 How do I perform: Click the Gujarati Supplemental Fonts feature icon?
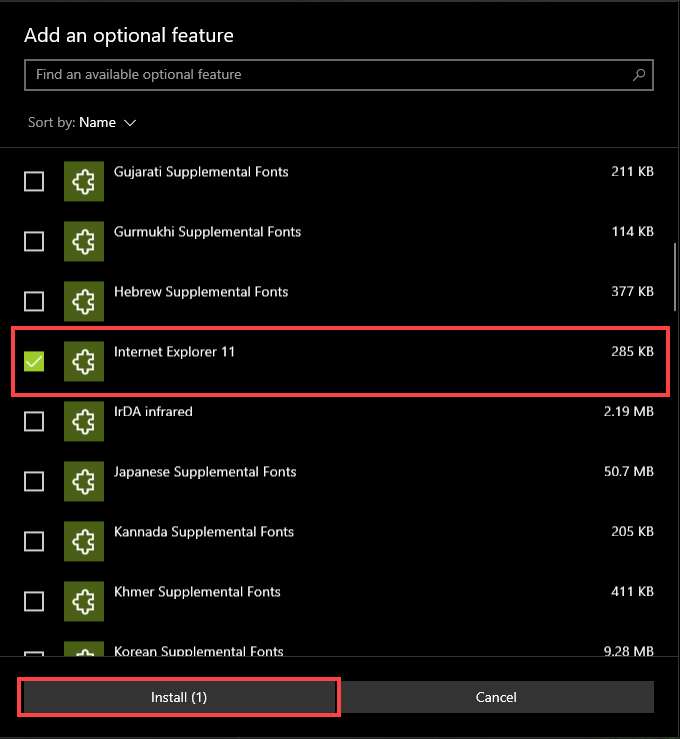[84, 181]
